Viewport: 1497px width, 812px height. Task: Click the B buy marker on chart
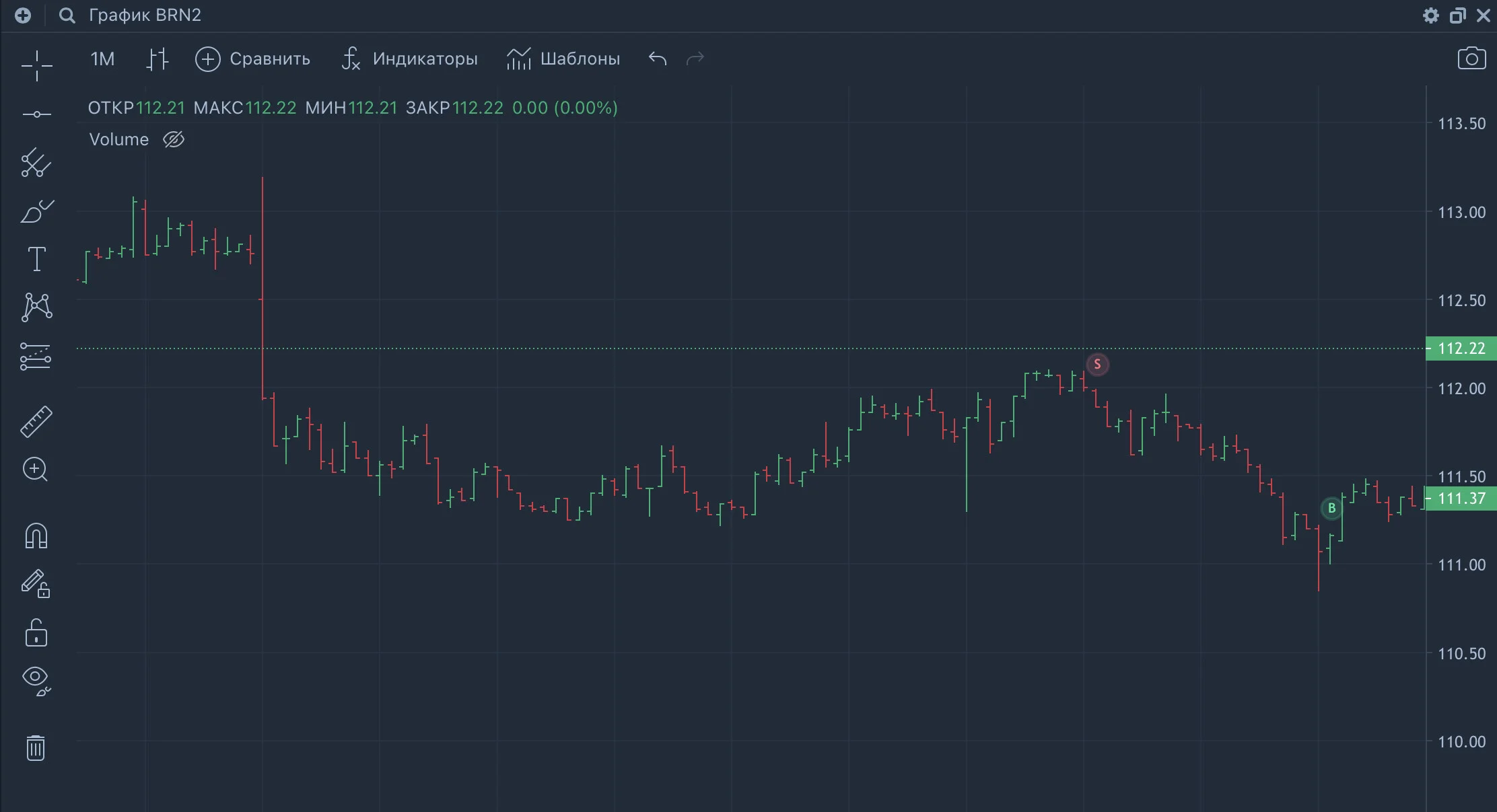point(1331,509)
